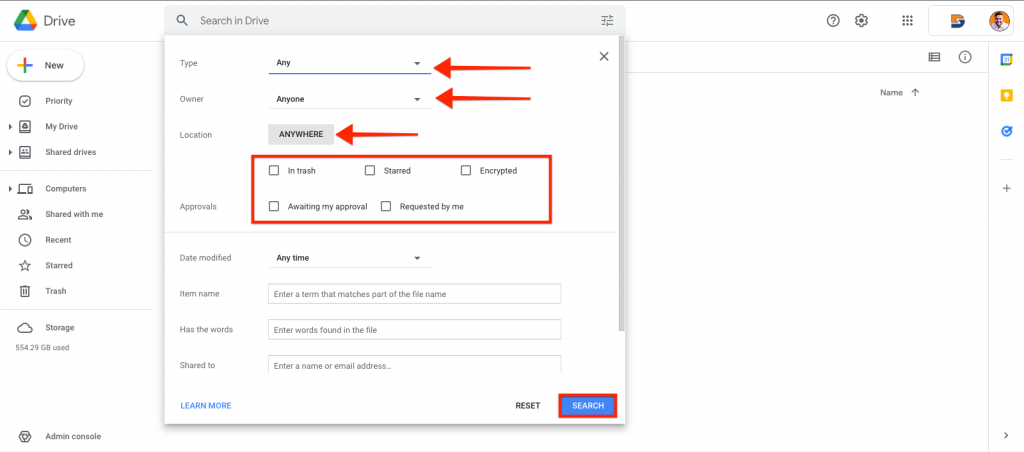Open the LEARN MORE link
This screenshot has width=1024, height=452.
click(206, 406)
